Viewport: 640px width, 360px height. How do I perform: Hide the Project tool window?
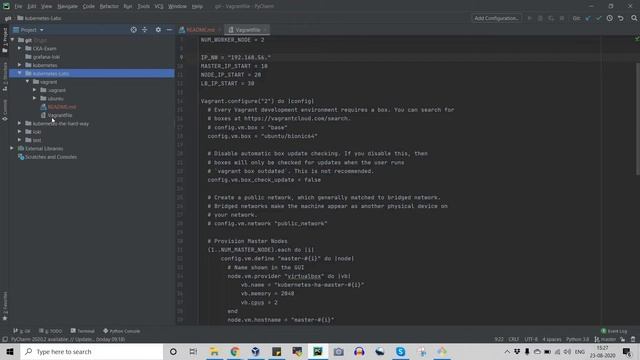[169, 30]
